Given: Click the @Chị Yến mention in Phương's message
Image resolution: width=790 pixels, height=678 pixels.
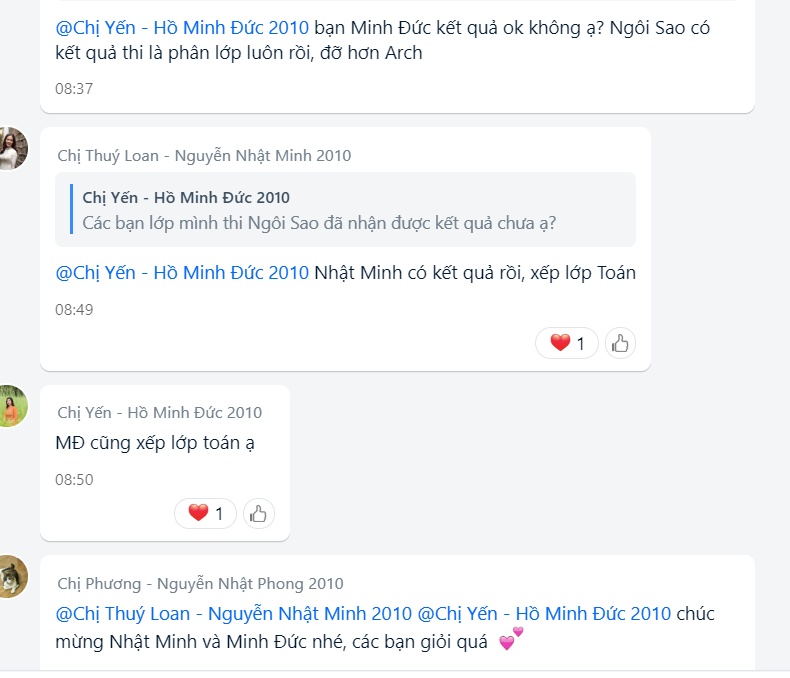Looking at the screenshot, I should pyautogui.click(x=544, y=613).
